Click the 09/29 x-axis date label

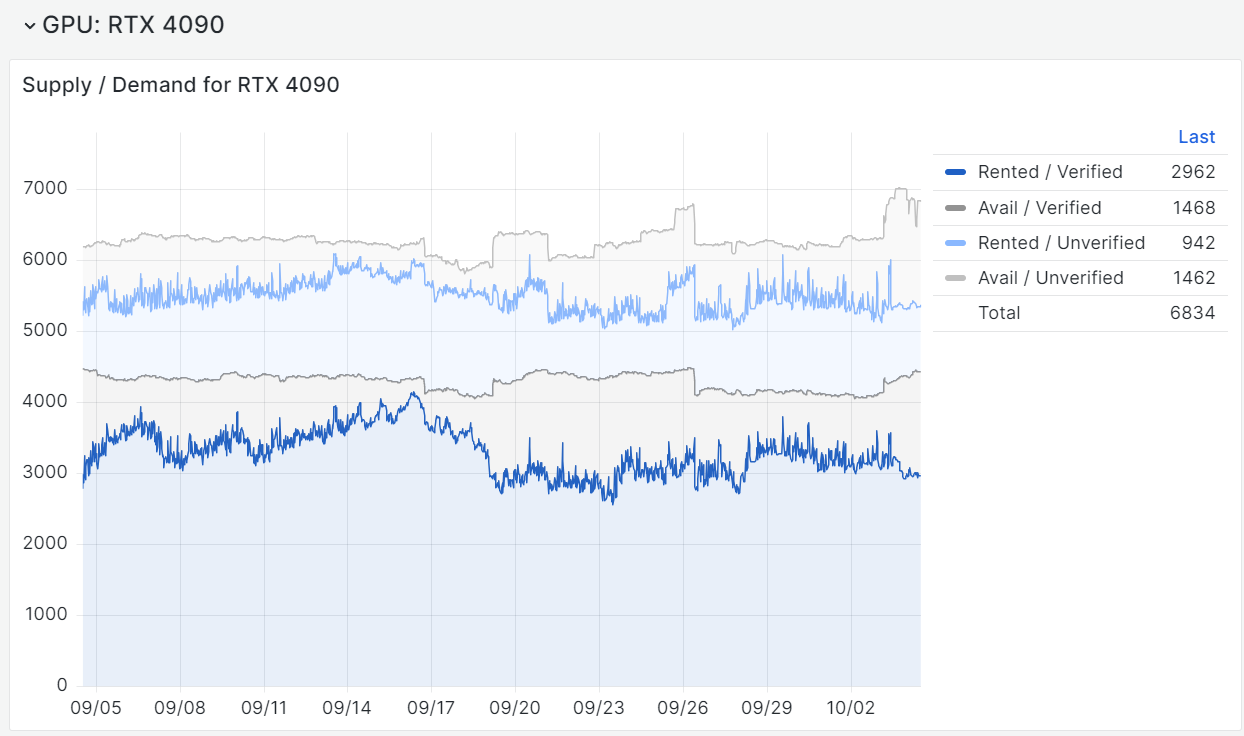[x=767, y=708]
